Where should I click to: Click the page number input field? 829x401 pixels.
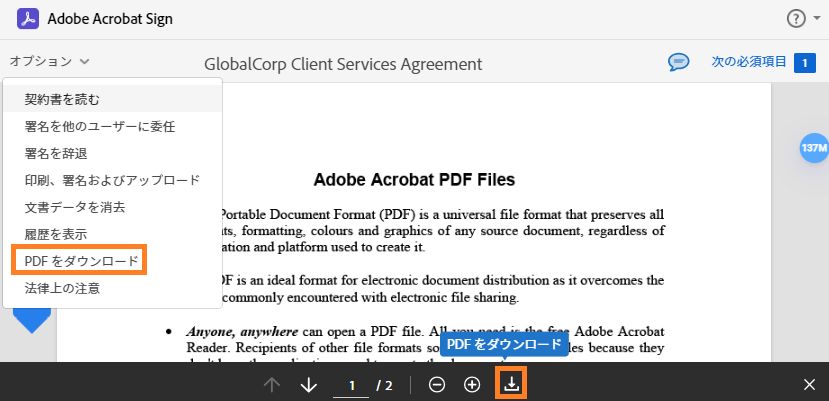pos(351,386)
